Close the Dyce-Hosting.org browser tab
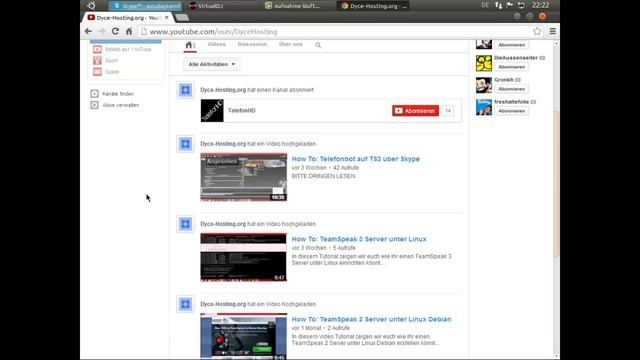 [x=167, y=18]
